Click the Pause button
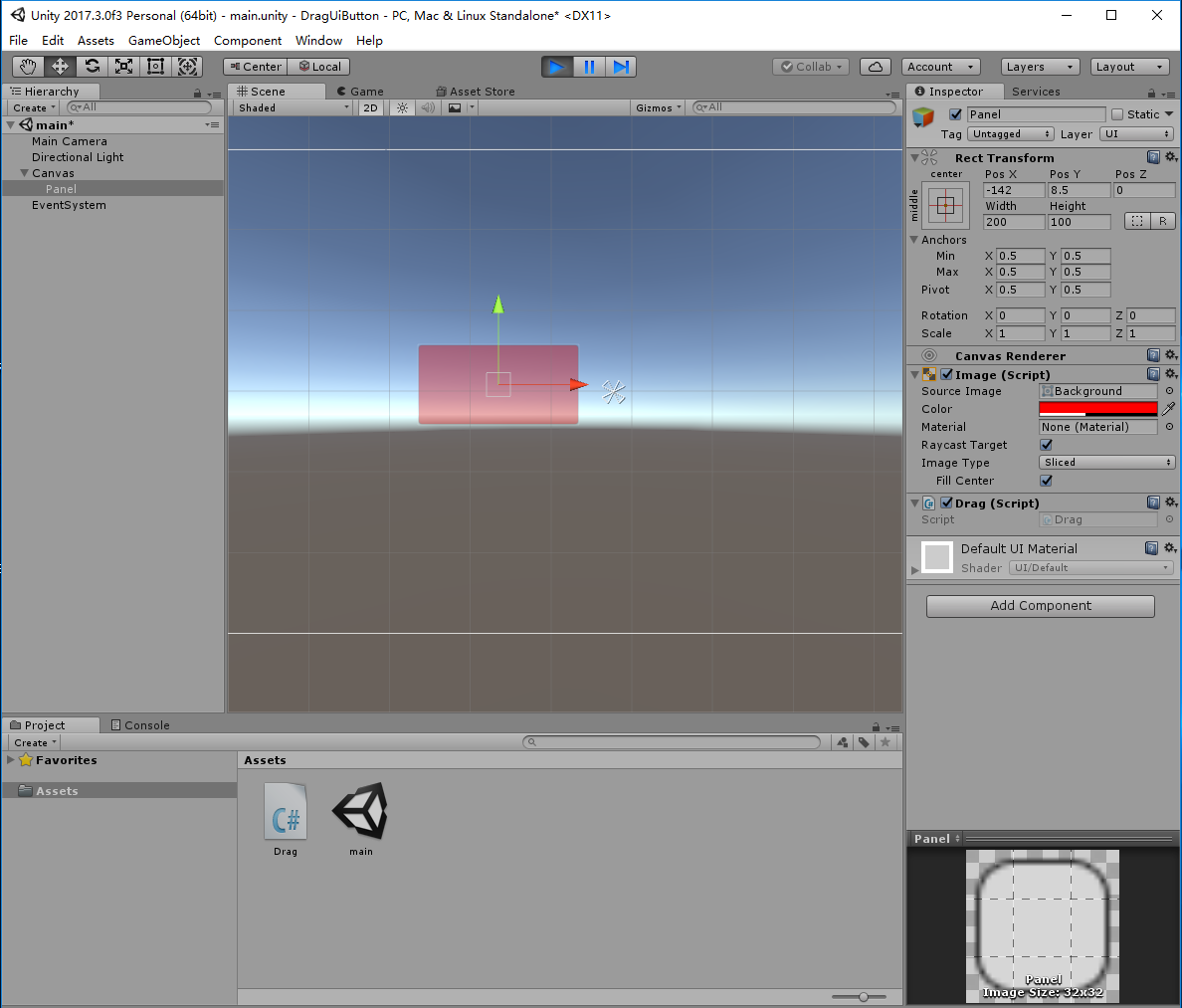Image resolution: width=1182 pixels, height=1008 pixels. (x=589, y=67)
